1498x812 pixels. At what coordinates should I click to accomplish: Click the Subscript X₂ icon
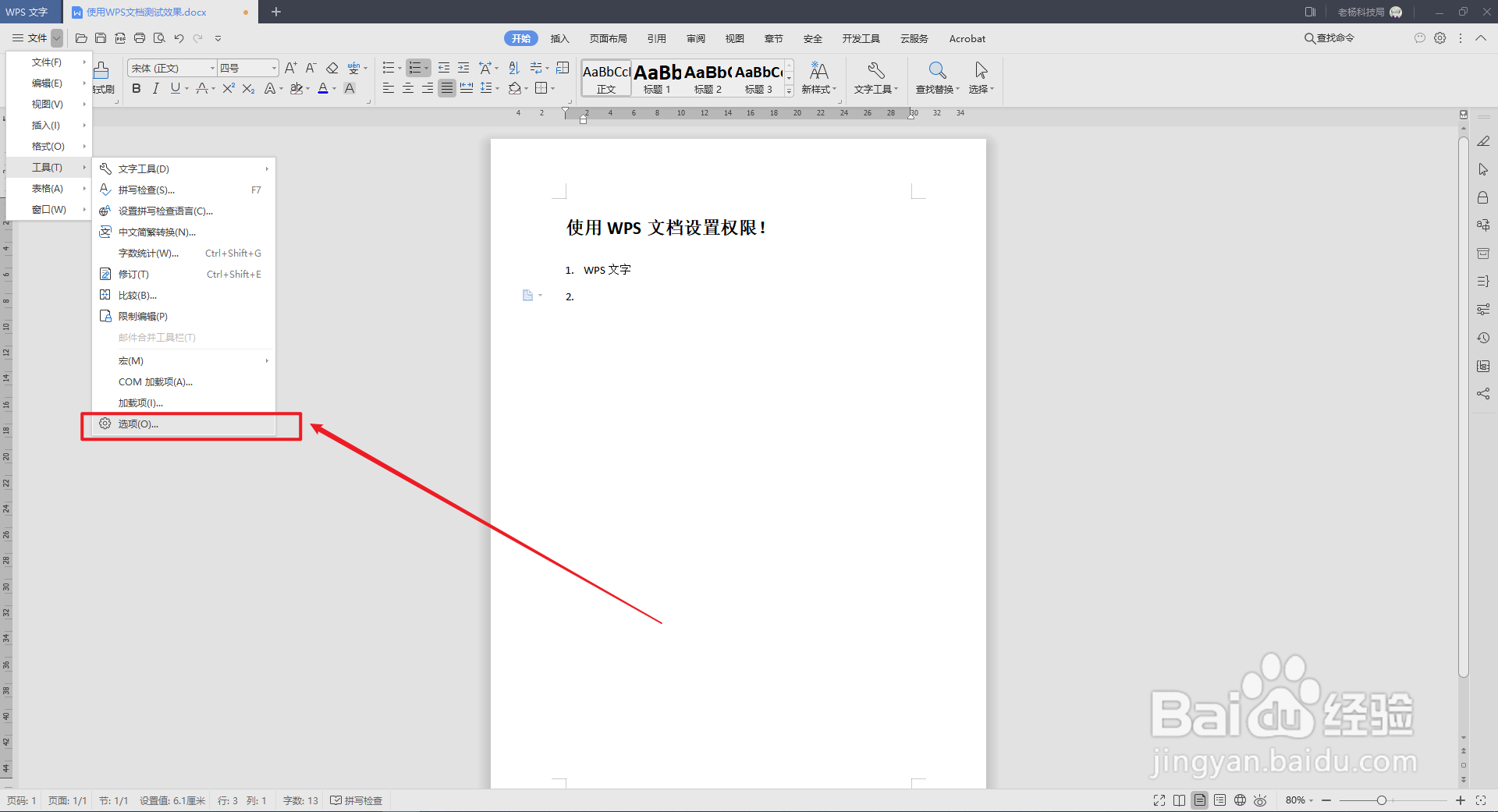(248, 89)
